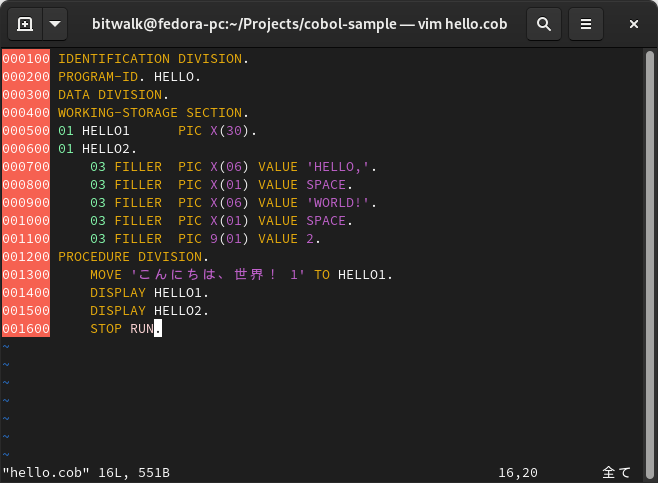Open a new terminal tab
This screenshot has width=658, height=483.
tap(25, 23)
